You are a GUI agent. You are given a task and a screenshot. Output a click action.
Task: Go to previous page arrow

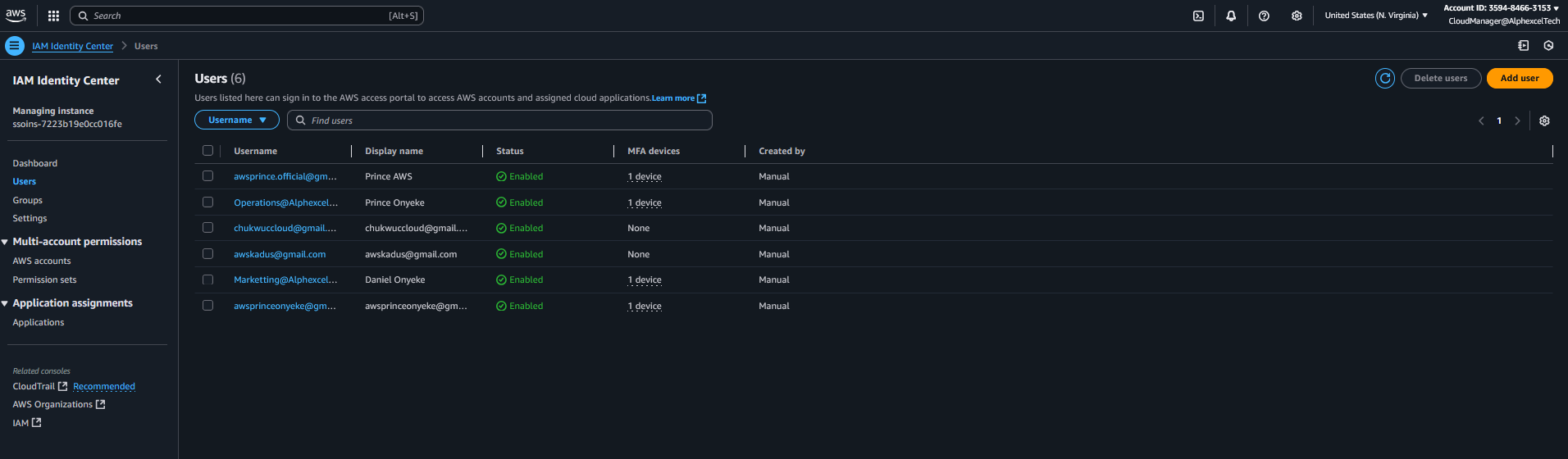pos(1481,120)
